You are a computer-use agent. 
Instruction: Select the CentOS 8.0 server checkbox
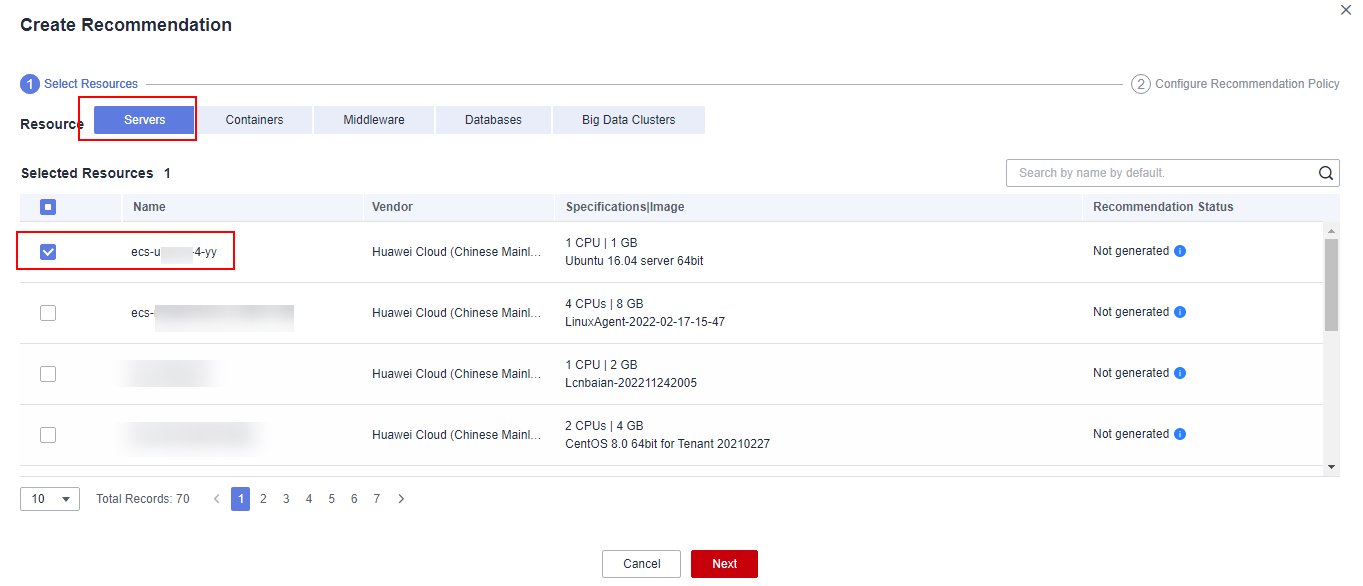[48, 435]
